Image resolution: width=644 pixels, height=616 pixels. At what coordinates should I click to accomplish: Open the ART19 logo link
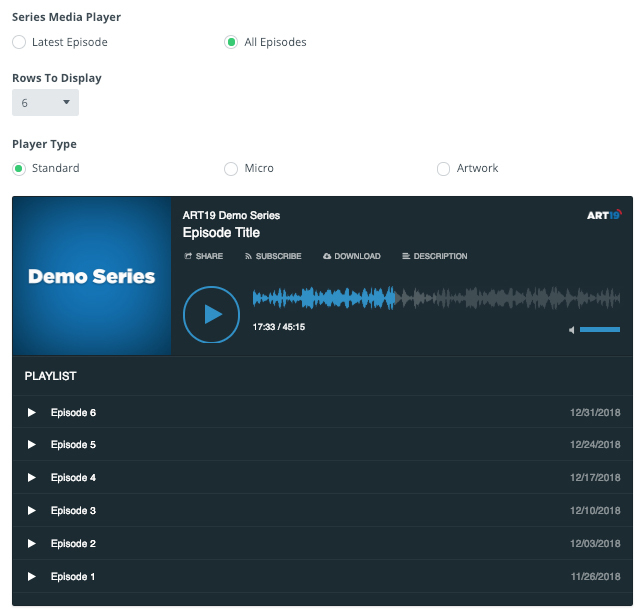[604, 215]
